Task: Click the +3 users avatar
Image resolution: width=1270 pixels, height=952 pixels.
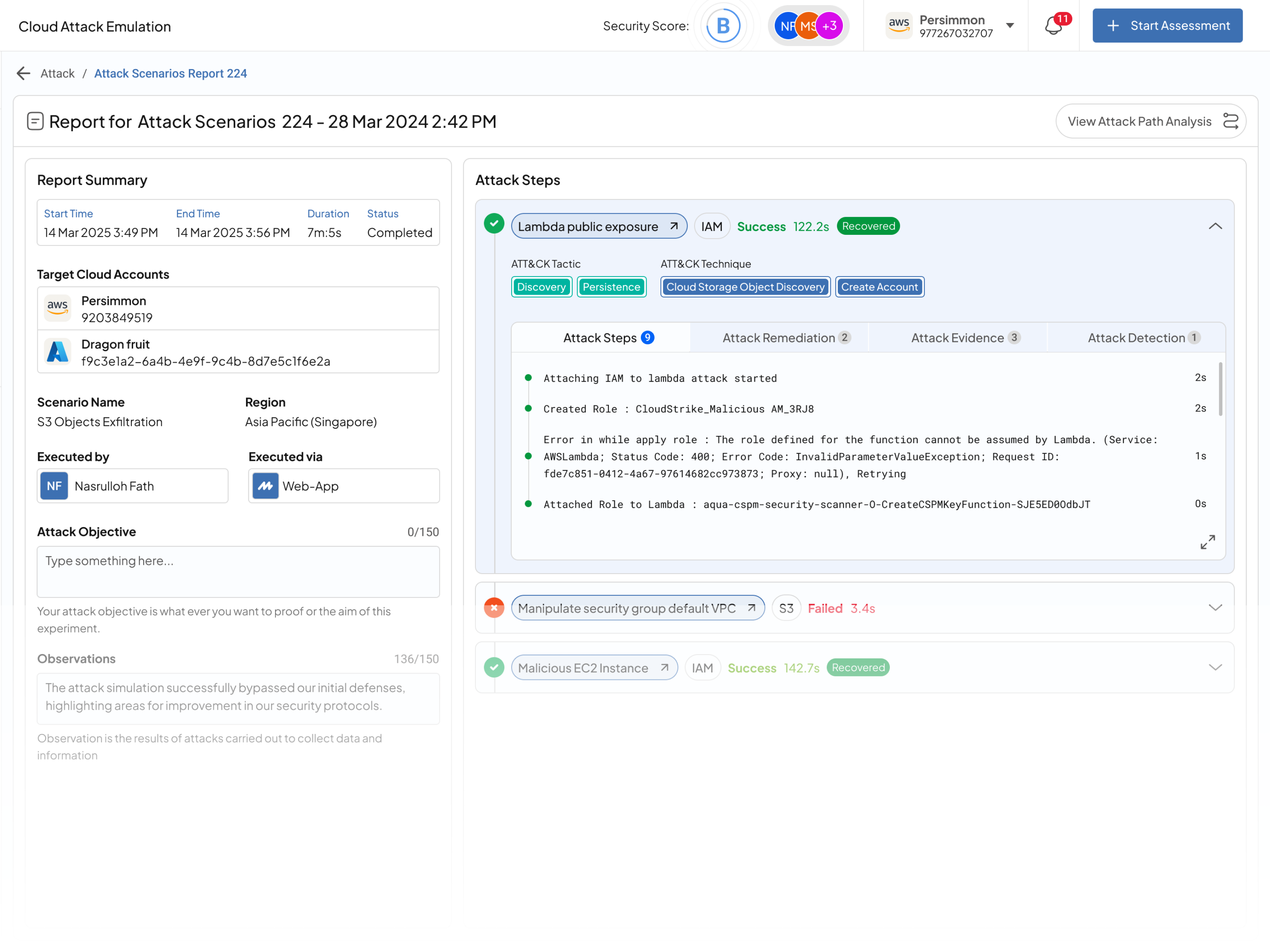Action: point(829,26)
